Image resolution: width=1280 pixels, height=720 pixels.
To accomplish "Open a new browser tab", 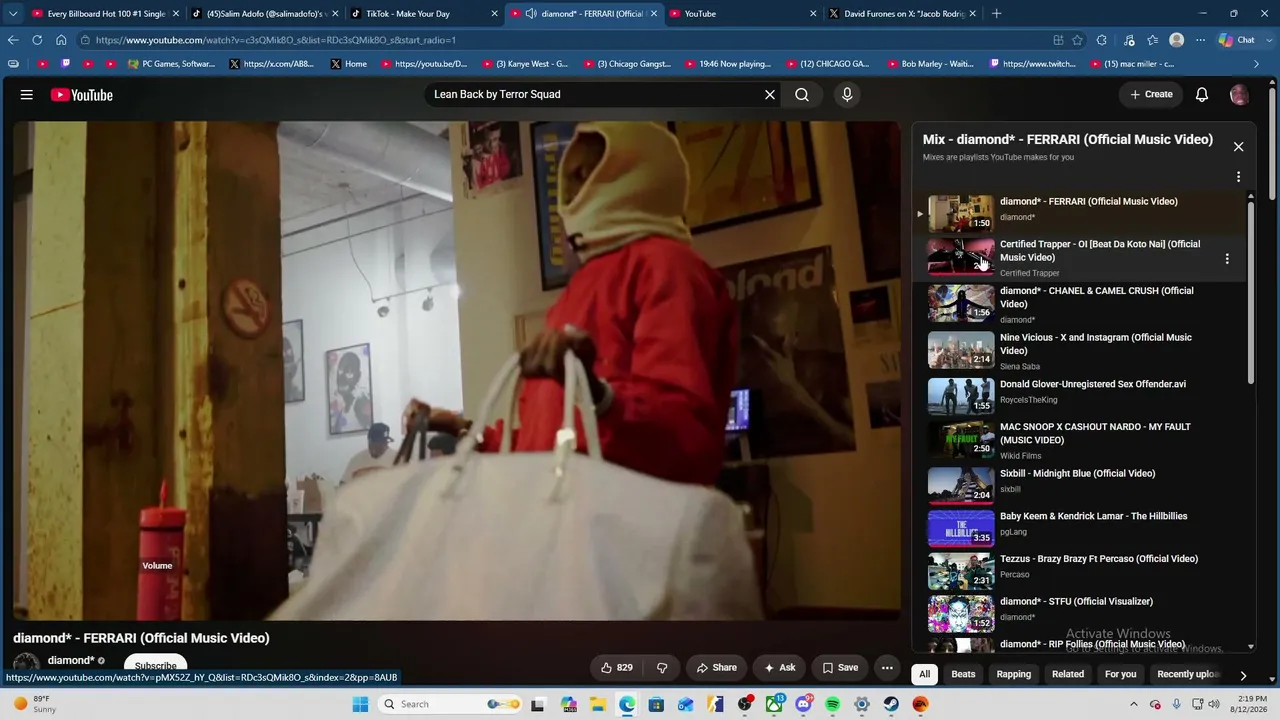I will coord(996,14).
